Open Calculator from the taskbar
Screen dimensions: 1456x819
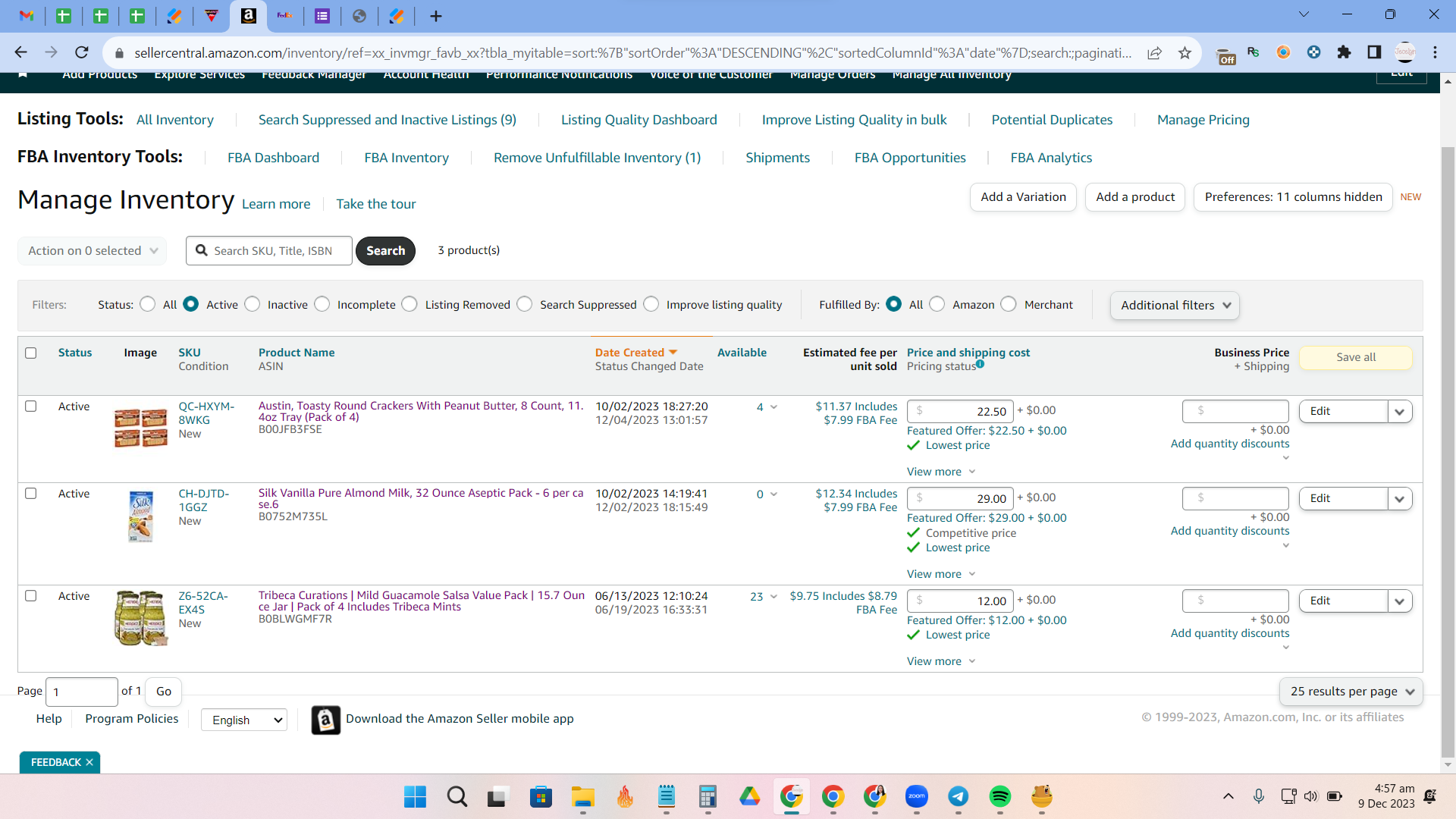pyautogui.click(x=708, y=796)
